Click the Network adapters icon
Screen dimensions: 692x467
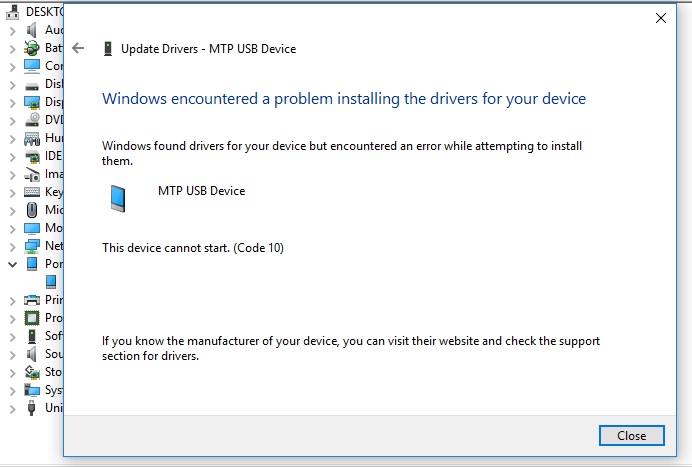tap(31, 246)
